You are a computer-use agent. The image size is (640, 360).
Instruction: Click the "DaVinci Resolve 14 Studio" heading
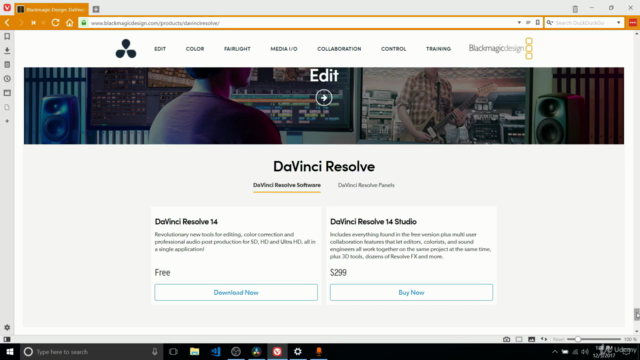[x=373, y=222]
